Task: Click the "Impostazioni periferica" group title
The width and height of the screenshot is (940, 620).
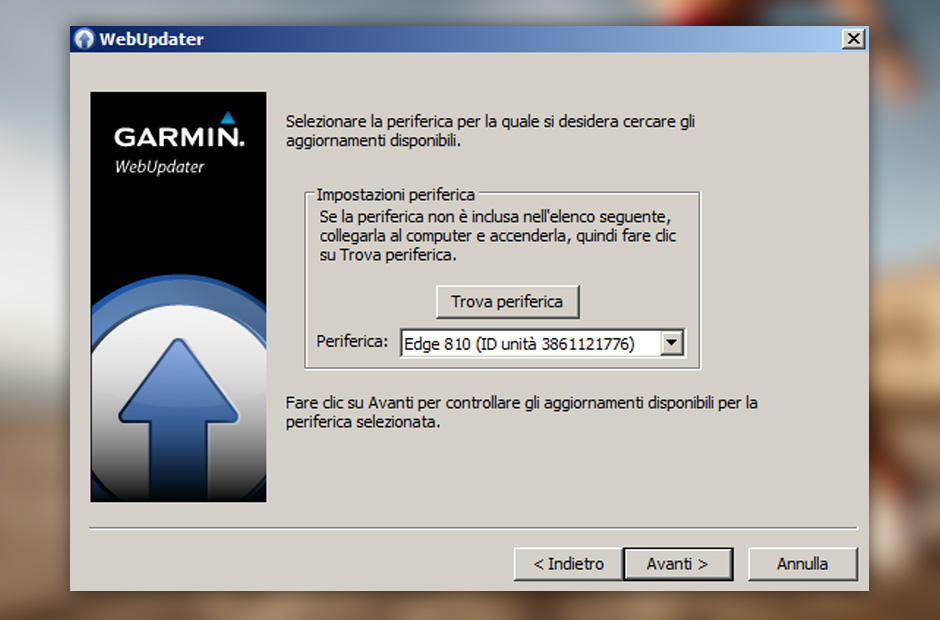Action: point(396,195)
